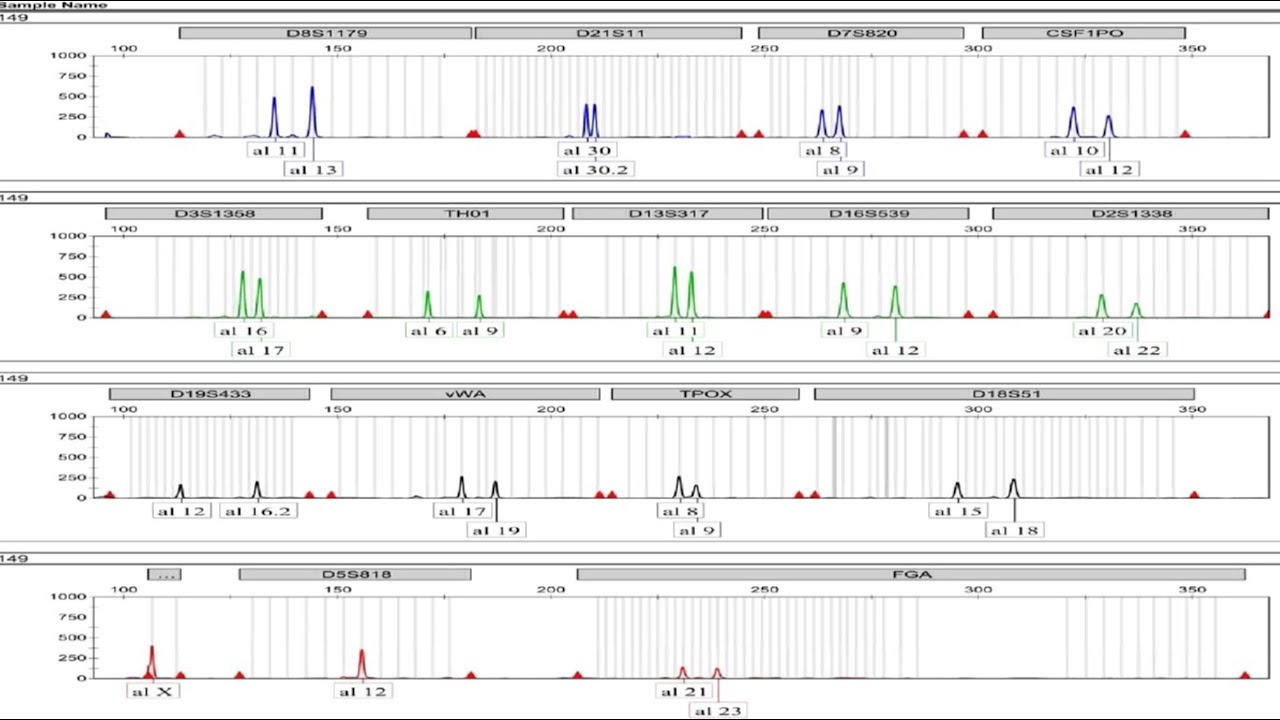Select allele label "al 15" under D18S51
This screenshot has height=720, width=1280.
tap(958, 511)
